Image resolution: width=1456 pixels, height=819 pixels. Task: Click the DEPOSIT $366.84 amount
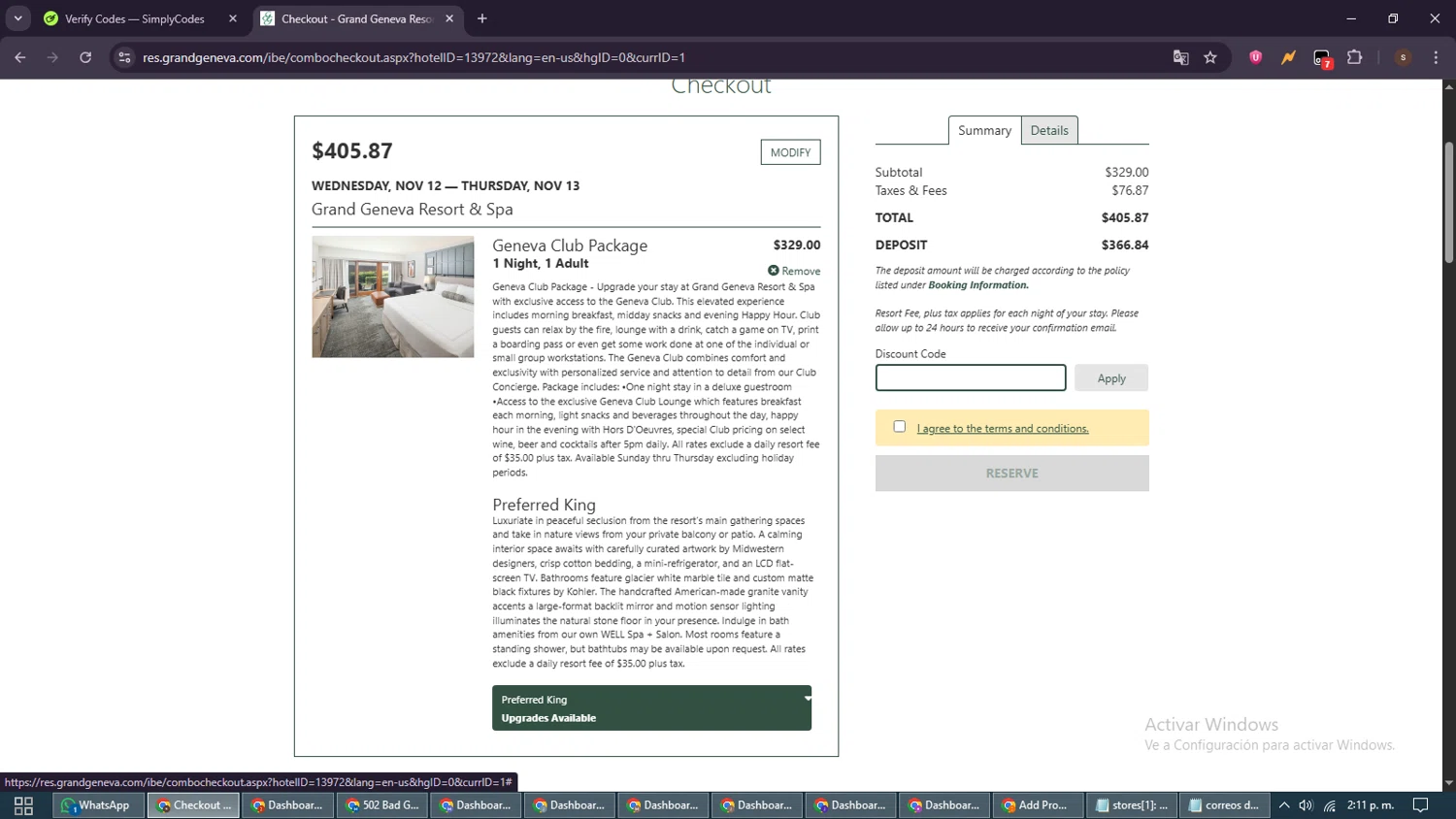tap(1125, 245)
